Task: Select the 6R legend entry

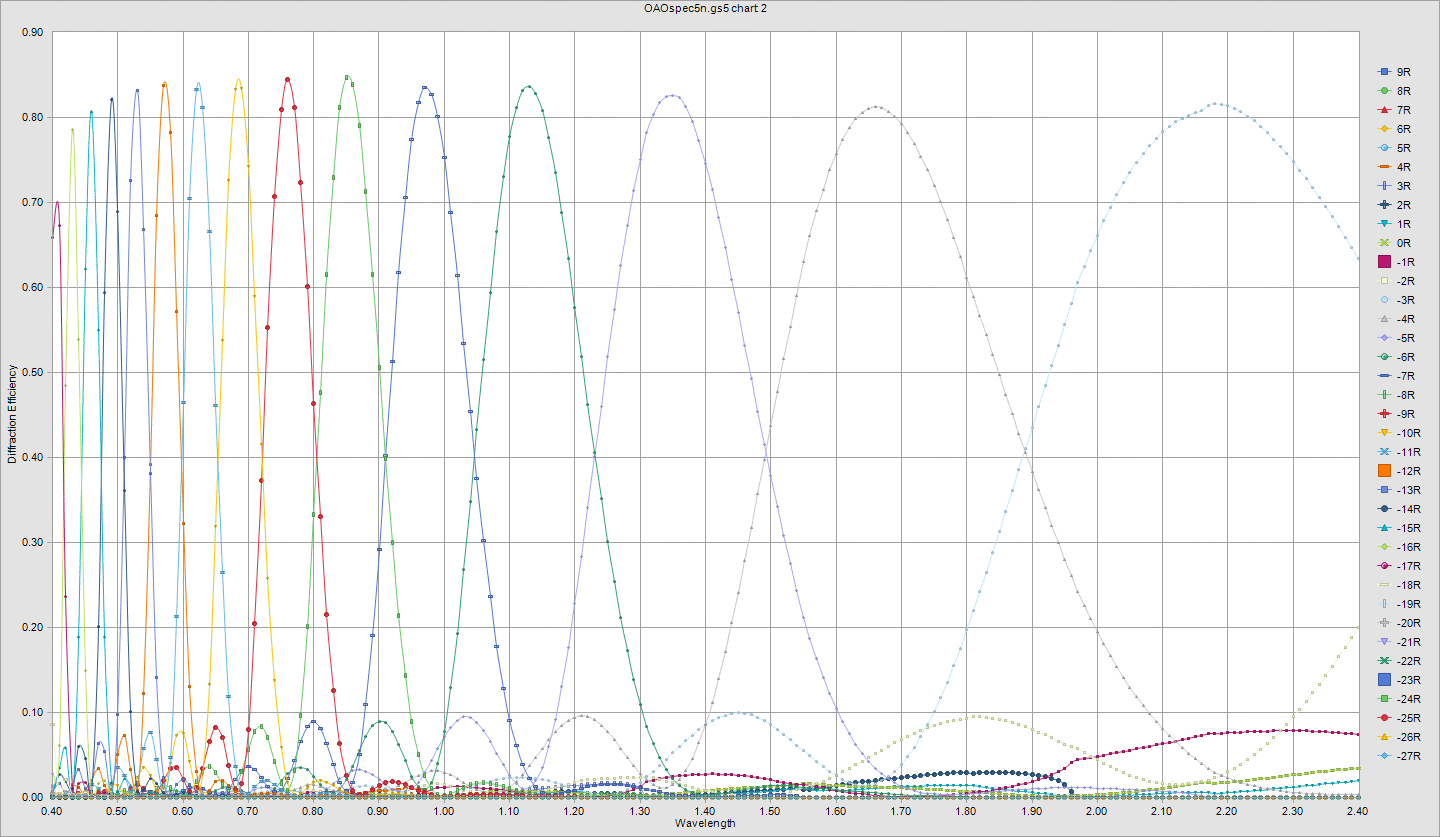Action: click(1395, 129)
